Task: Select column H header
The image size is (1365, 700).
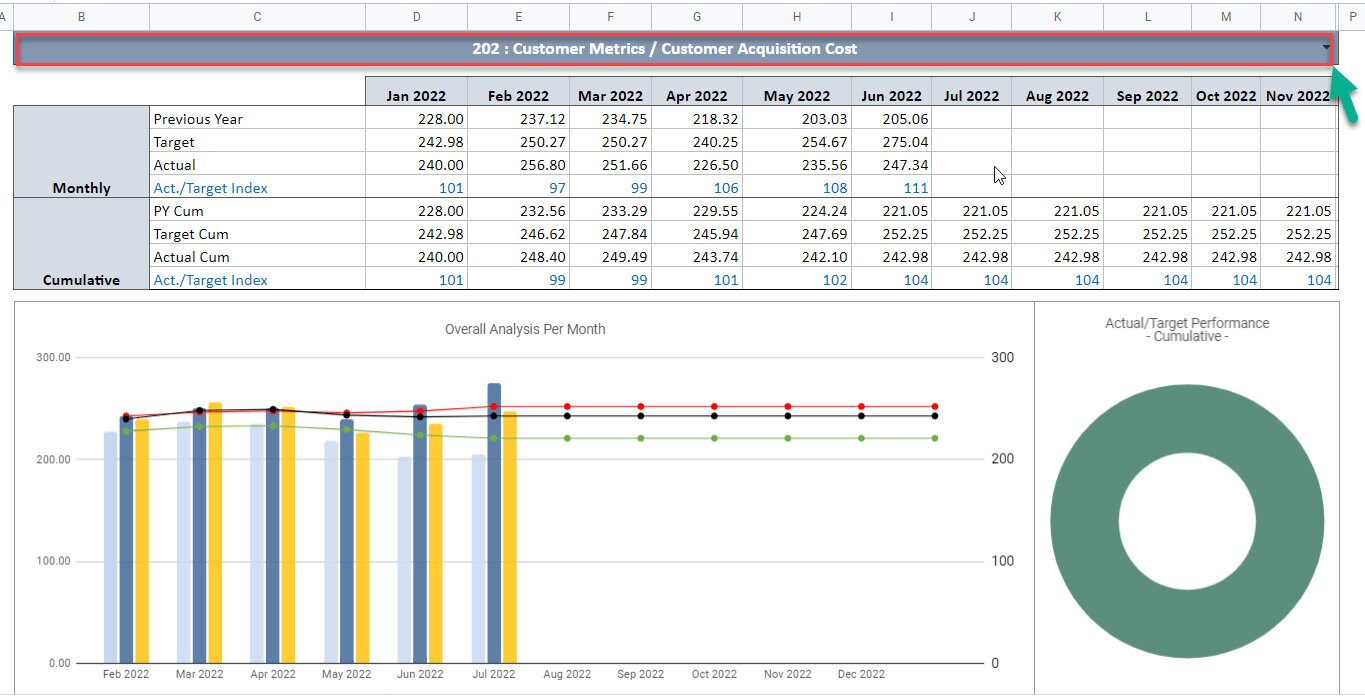Action: [797, 16]
